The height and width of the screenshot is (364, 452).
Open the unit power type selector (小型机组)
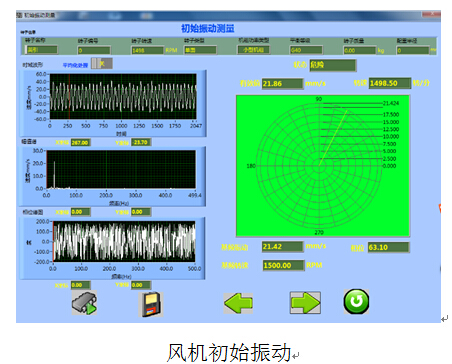click(x=254, y=50)
